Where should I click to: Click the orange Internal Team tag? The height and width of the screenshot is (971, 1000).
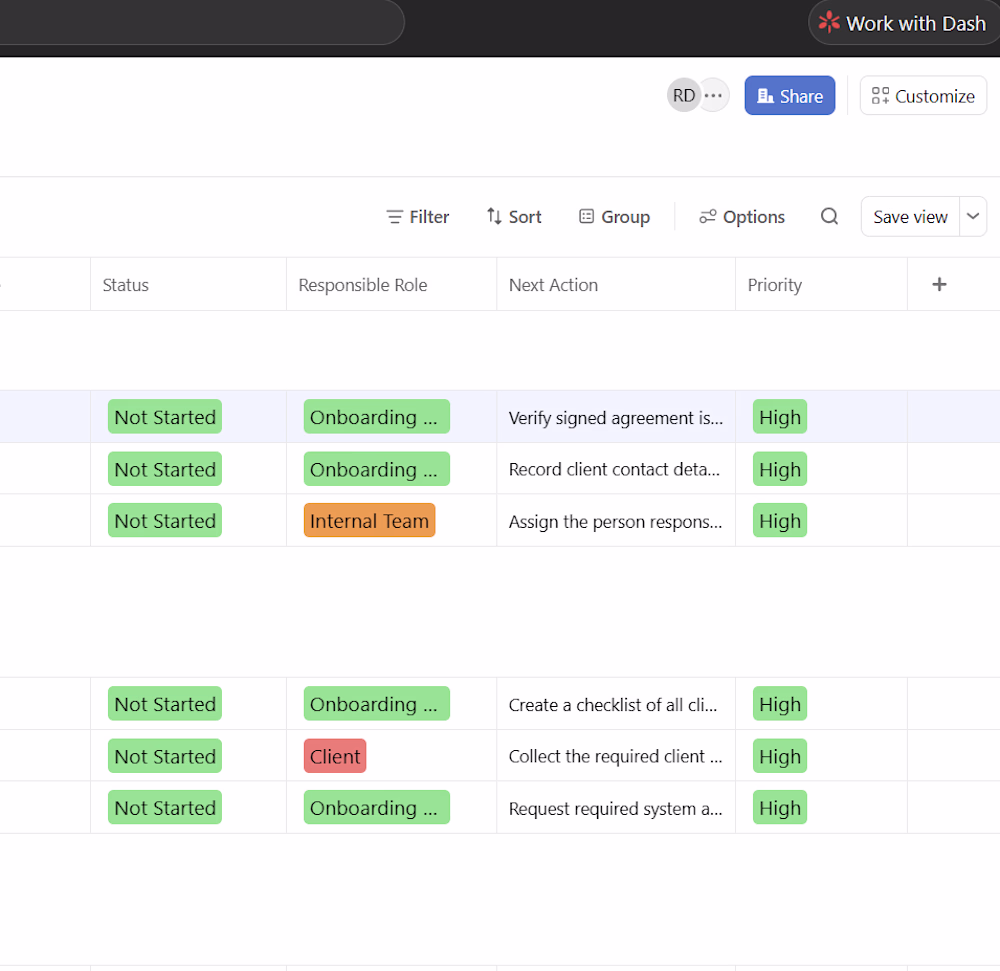click(x=369, y=520)
